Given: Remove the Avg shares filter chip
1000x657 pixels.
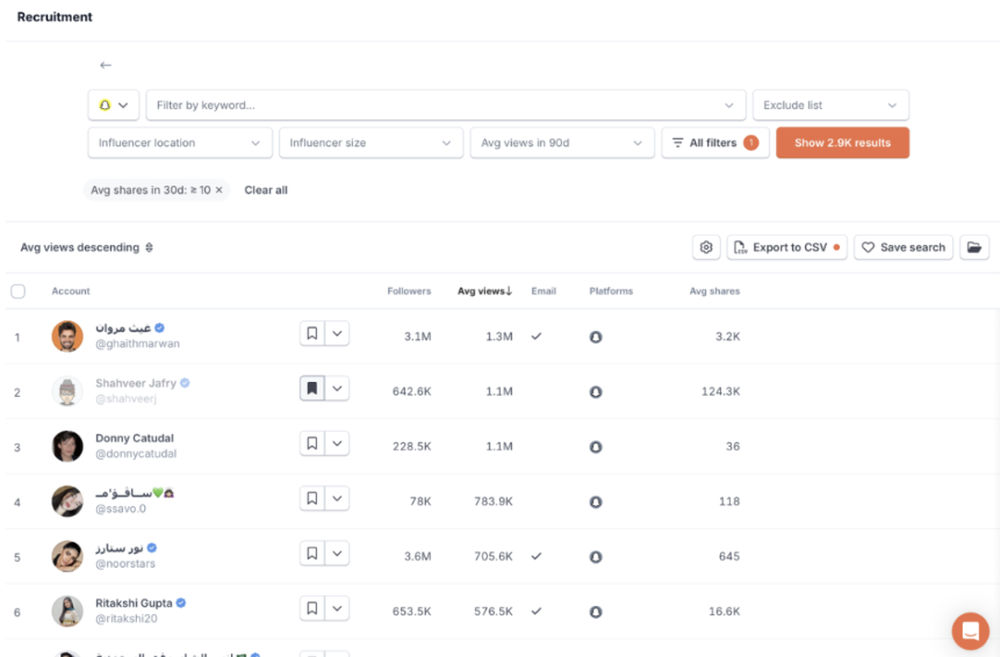Looking at the screenshot, I should 219,190.
